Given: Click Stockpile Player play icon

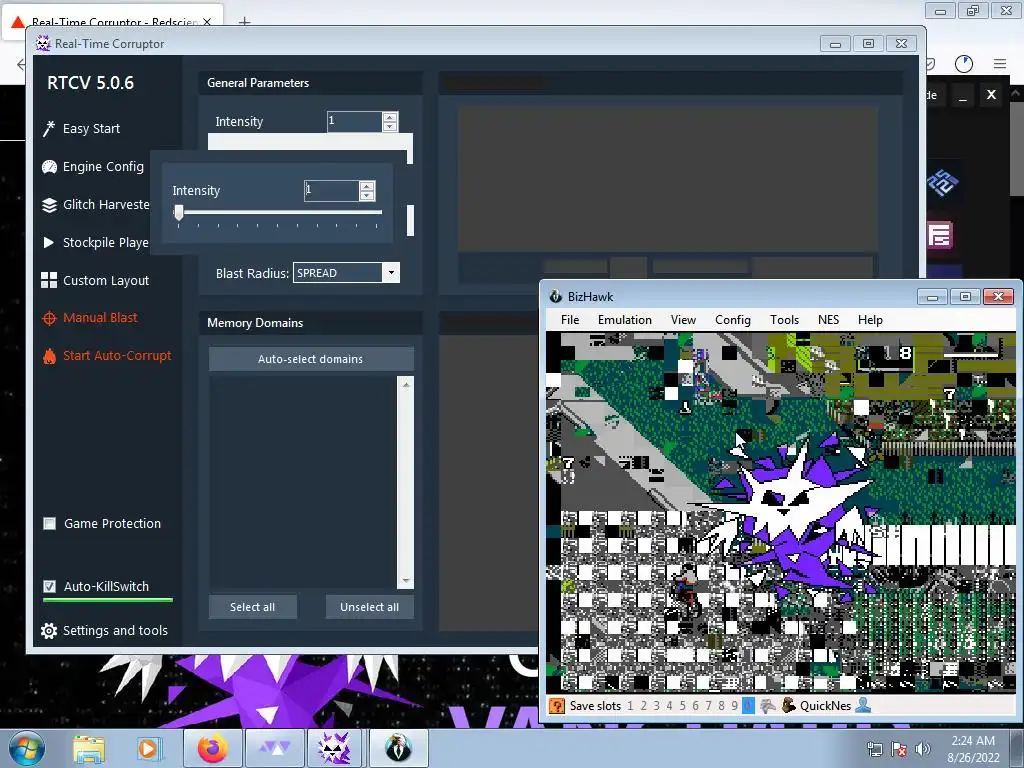Looking at the screenshot, I should [48, 242].
